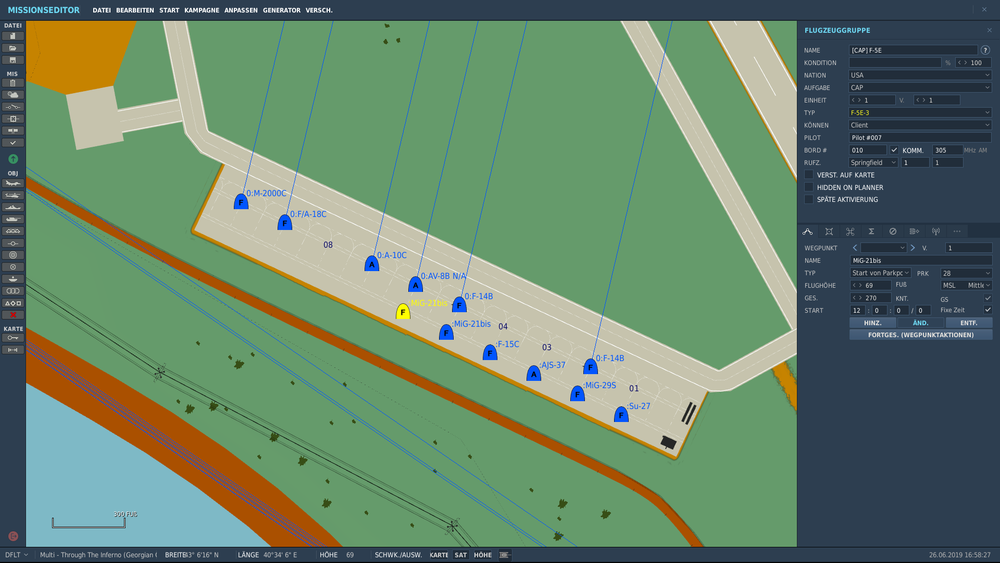Click the ENTF. delete waypoint button
Image resolution: width=1000 pixels, height=563 pixels.
969,323
